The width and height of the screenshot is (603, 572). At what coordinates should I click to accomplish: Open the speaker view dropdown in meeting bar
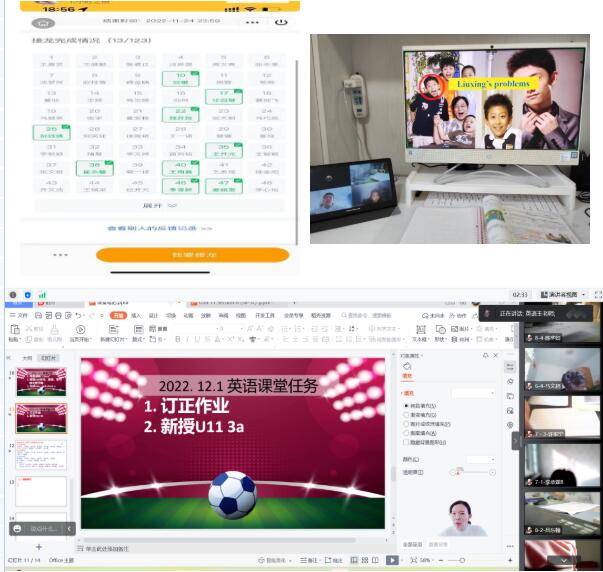[x=563, y=295]
